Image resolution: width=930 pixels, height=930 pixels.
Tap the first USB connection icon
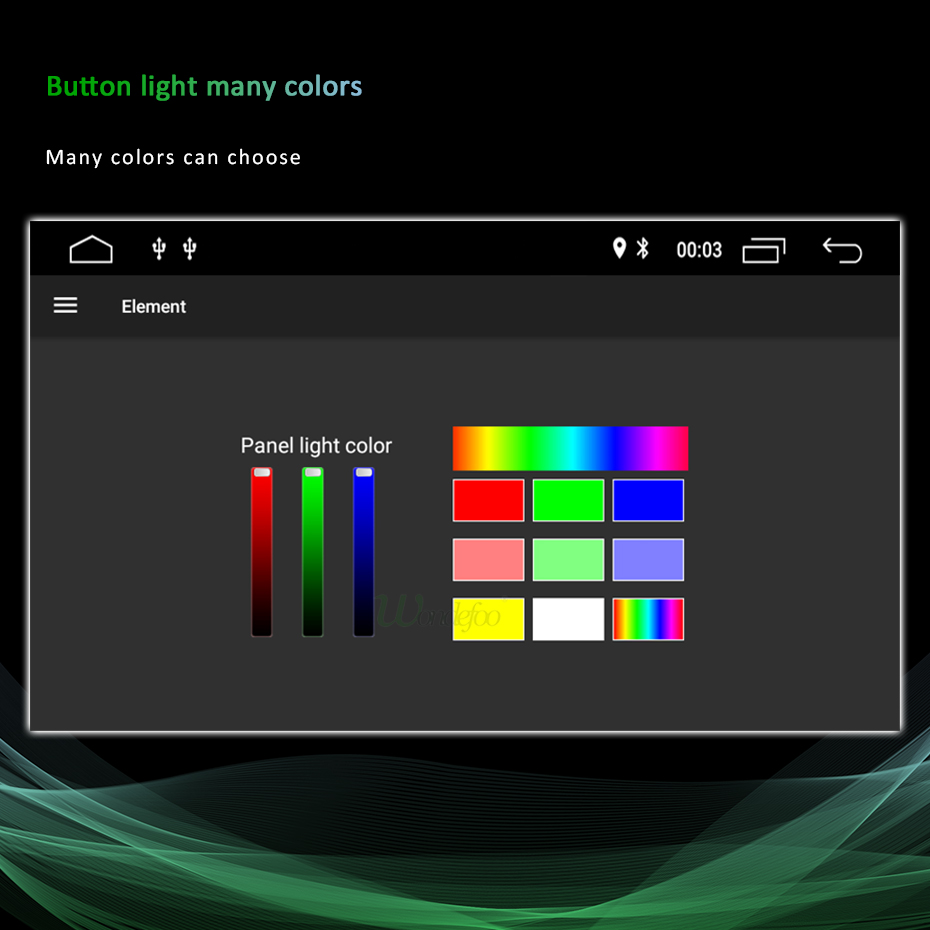[x=158, y=249]
